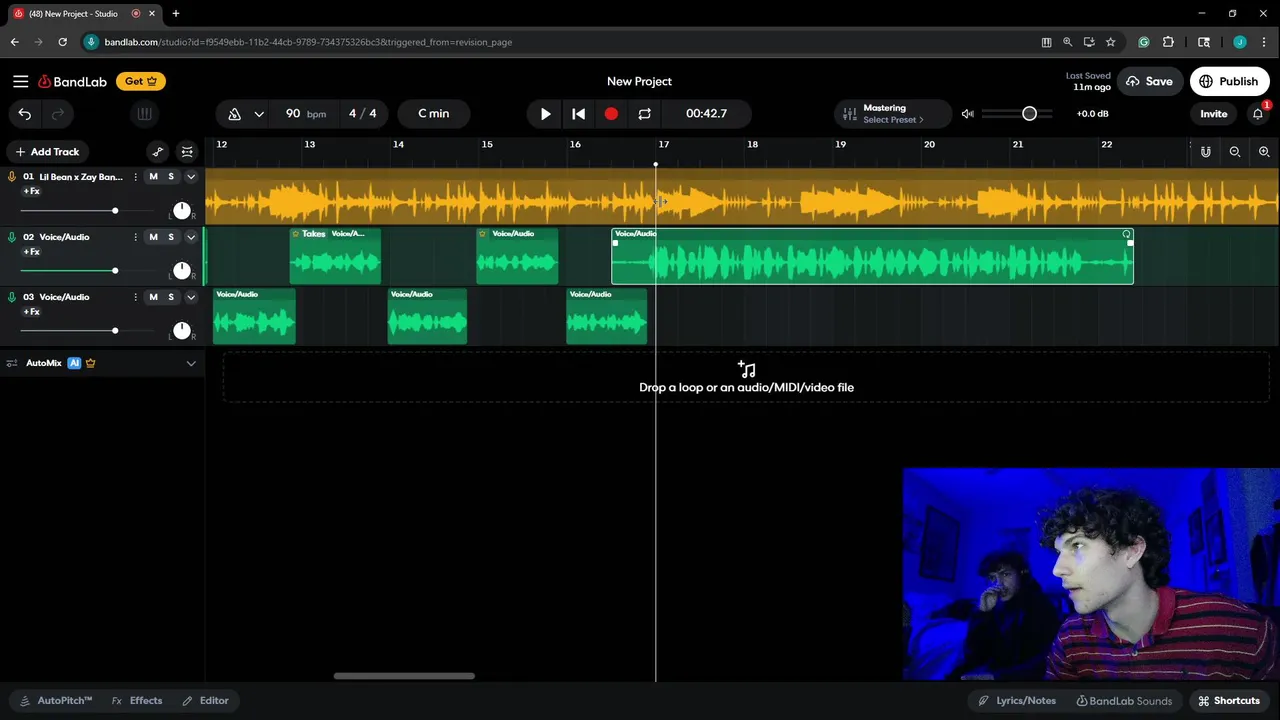Toggle the automation curve icon
Viewport: 1280px width, 720px height.
point(157,152)
